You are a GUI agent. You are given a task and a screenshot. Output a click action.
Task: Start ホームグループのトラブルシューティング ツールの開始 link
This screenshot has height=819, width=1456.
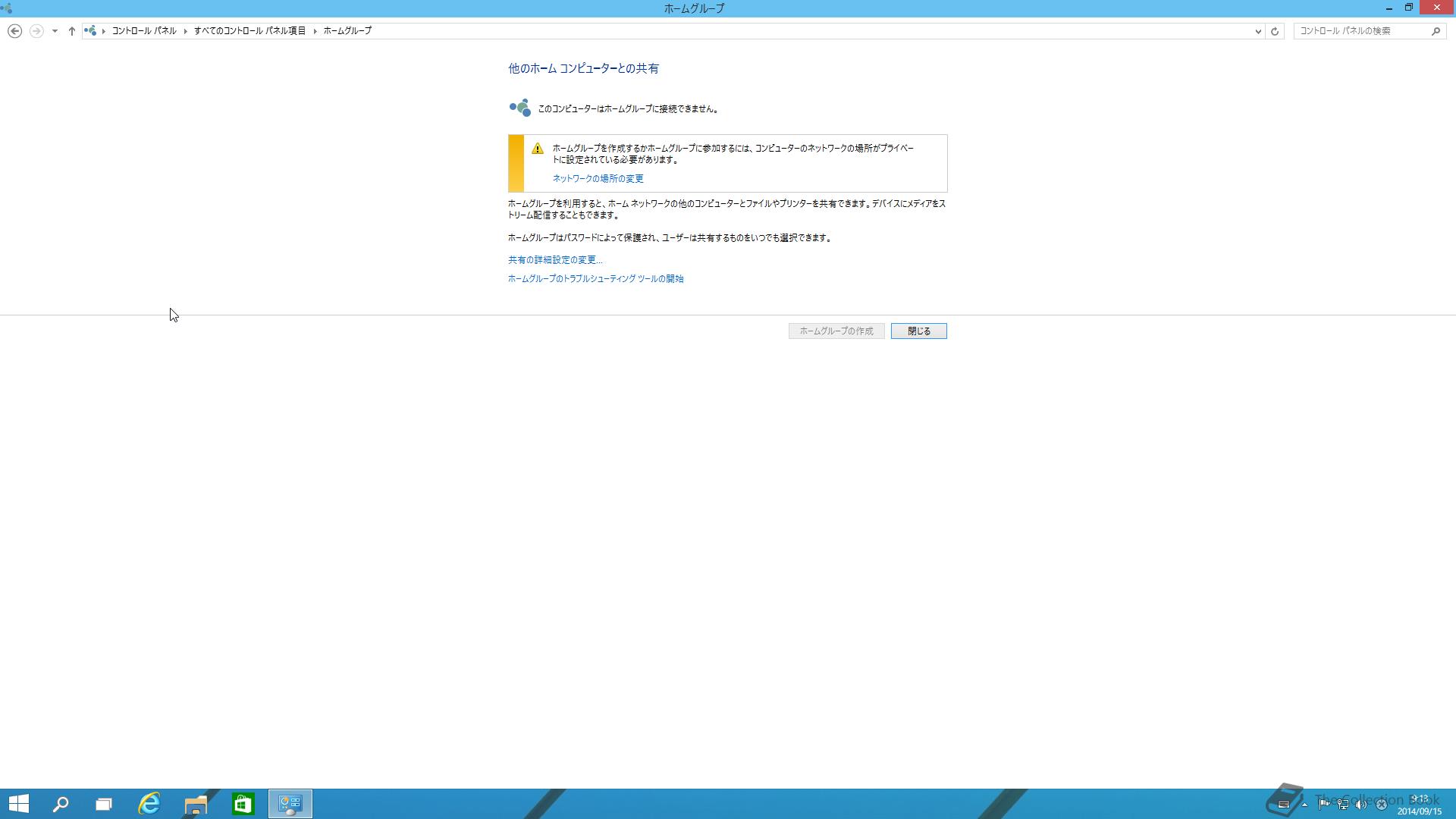(595, 279)
